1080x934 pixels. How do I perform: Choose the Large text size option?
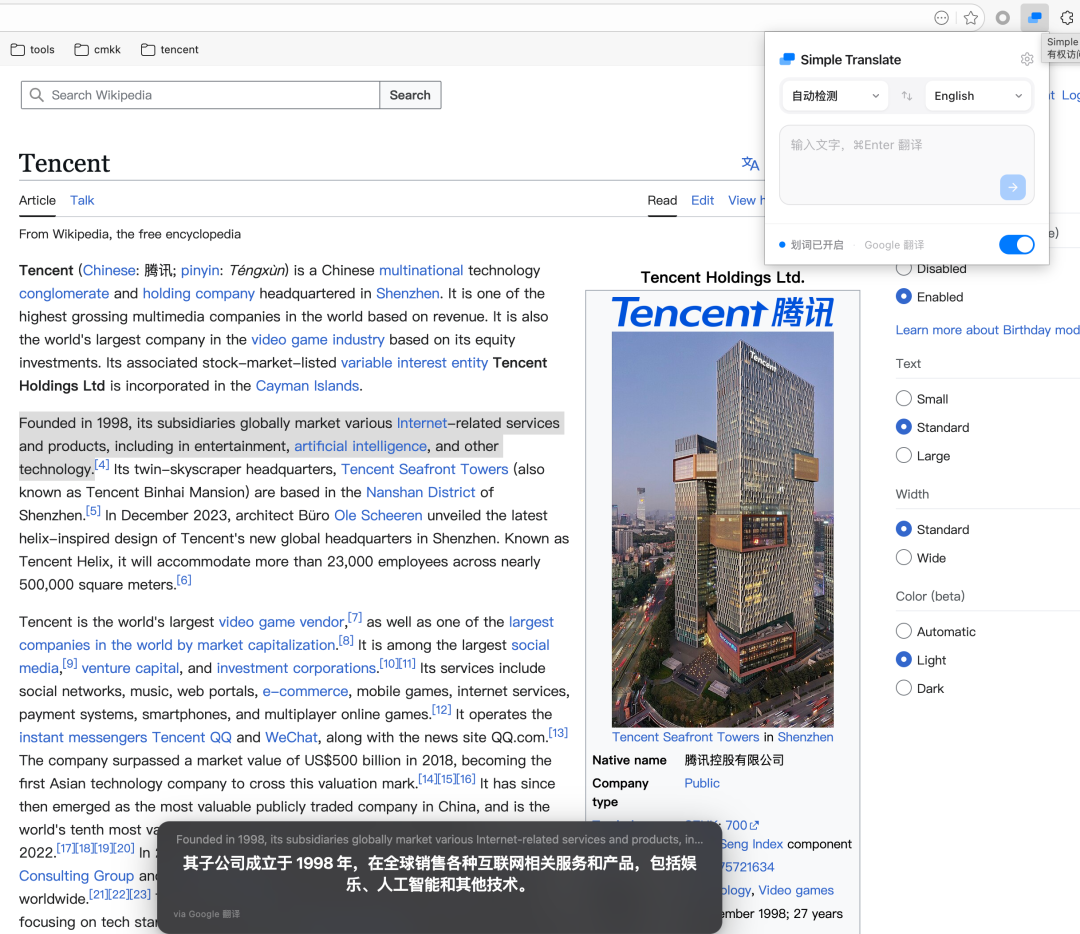coord(903,455)
